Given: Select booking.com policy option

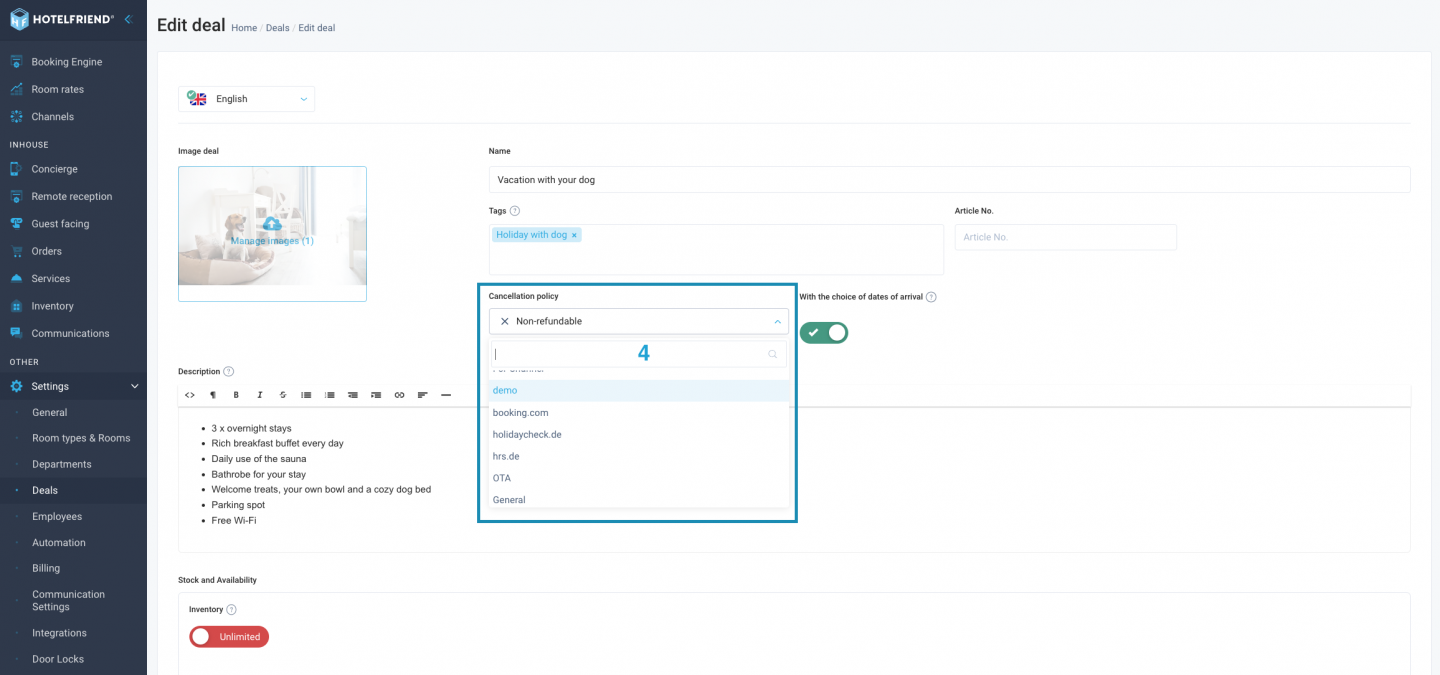Looking at the screenshot, I should (x=639, y=412).
